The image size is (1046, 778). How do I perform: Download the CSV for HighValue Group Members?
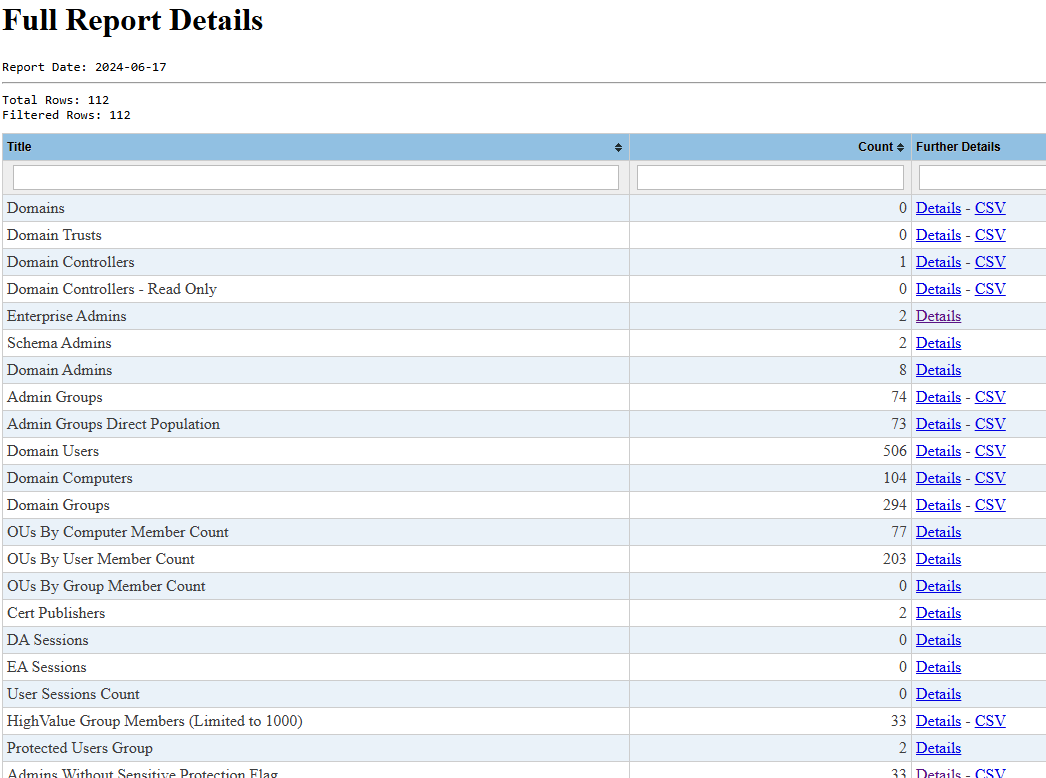click(990, 721)
